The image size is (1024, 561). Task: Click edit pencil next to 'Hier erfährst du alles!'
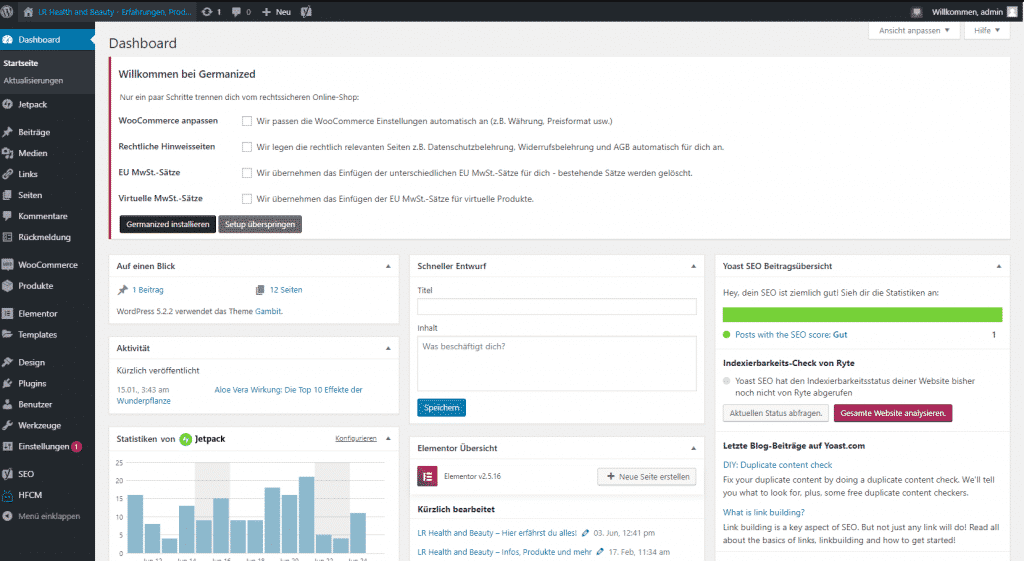[x=585, y=533]
